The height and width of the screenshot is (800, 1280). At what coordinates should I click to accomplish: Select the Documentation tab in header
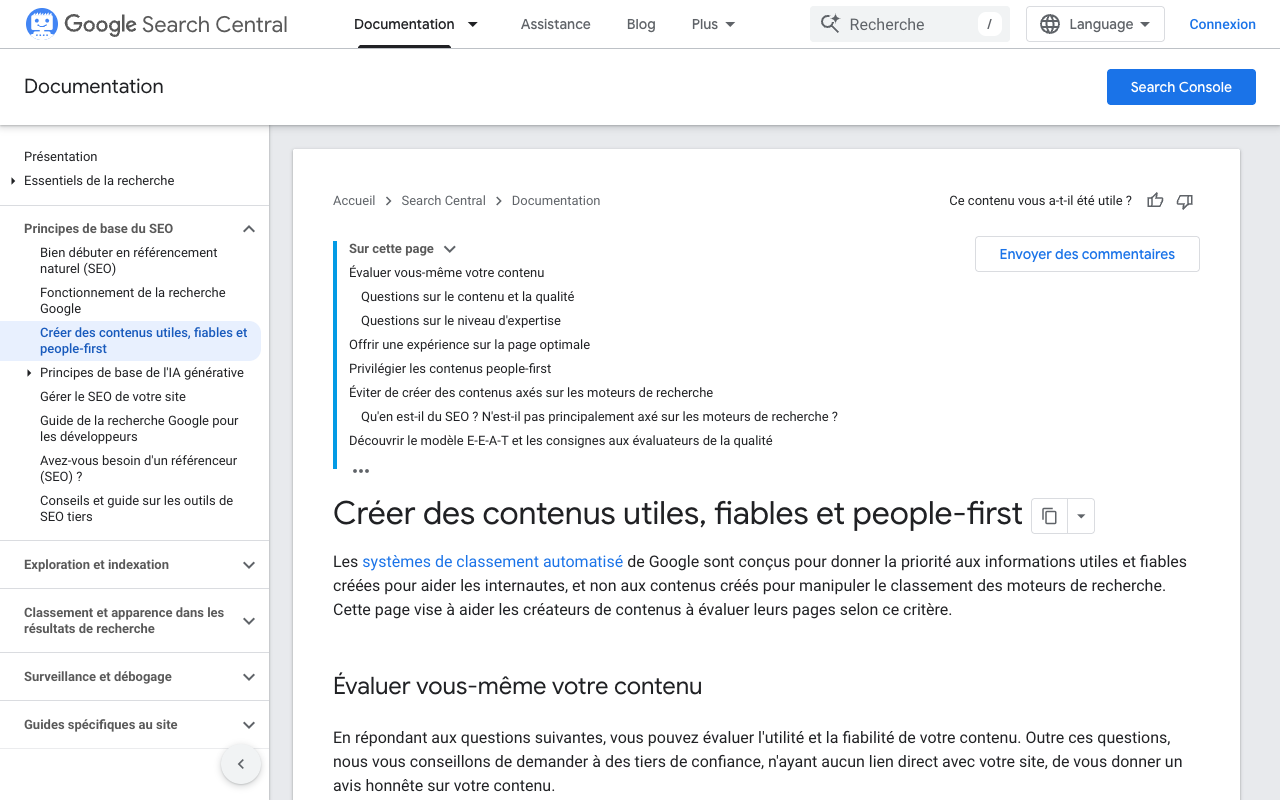point(404,24)
